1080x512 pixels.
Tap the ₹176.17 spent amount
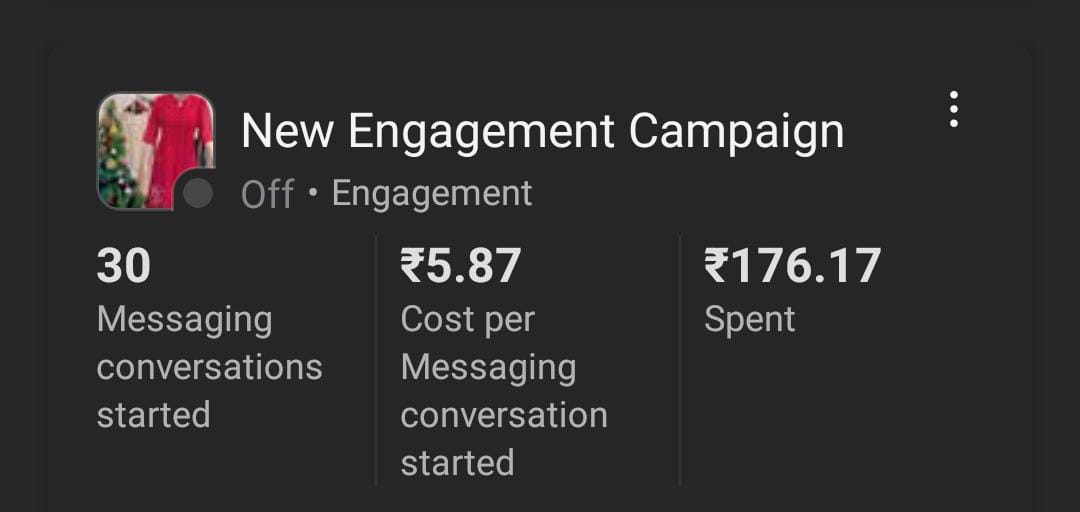click(x=792, y=266)
